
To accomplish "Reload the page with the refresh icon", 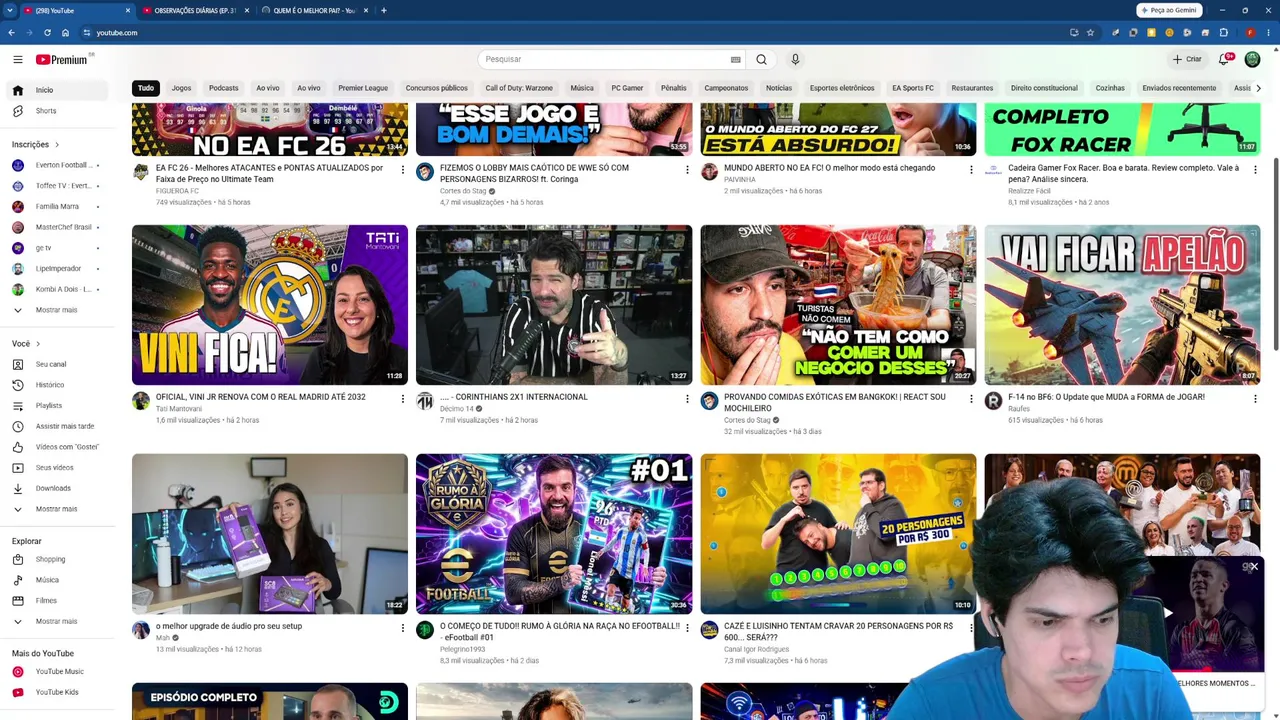I will (x=47, y=32).
